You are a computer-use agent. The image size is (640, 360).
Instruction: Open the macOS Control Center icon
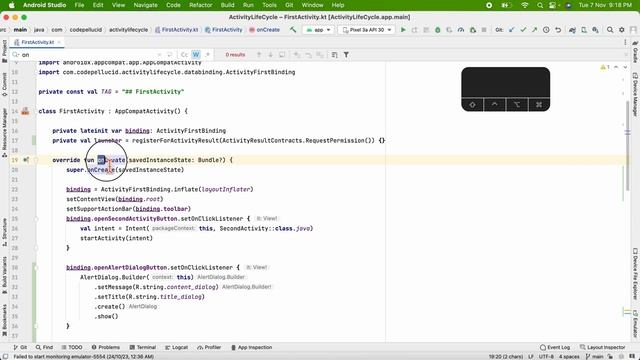[x=552, y=5]
